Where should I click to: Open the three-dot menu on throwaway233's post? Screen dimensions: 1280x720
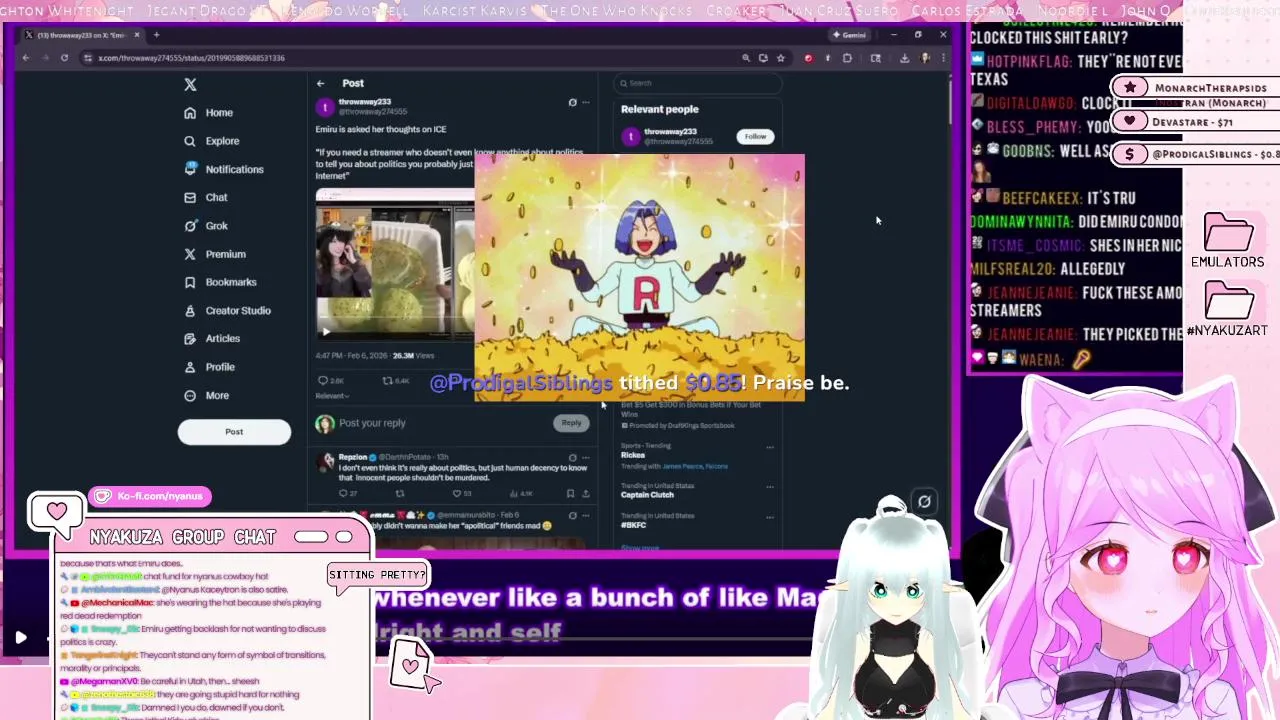(x=586, y=102)
